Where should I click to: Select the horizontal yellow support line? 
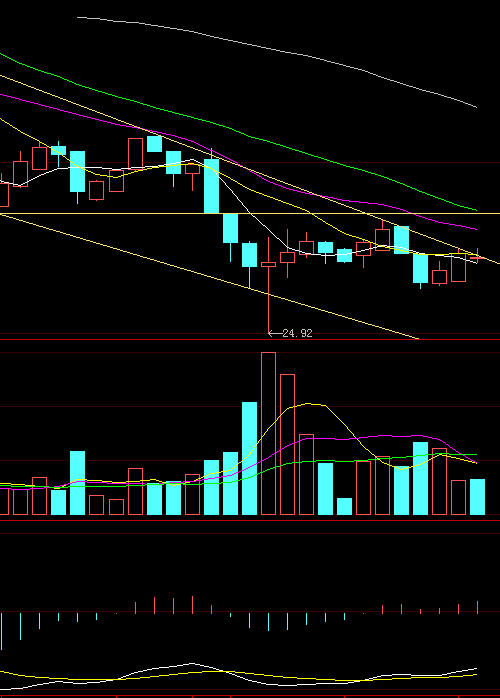[250, 214]
